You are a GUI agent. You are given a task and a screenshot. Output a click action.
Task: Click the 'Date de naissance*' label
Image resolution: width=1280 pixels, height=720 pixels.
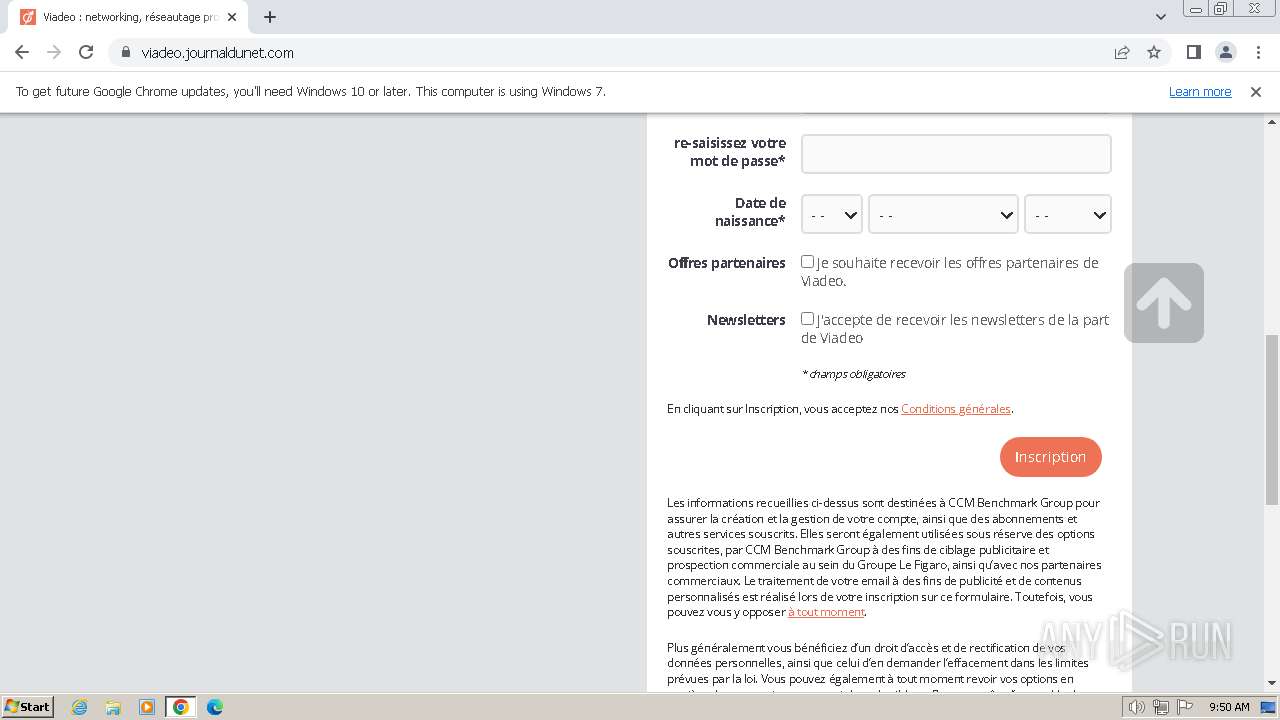(x=750, y=212)
